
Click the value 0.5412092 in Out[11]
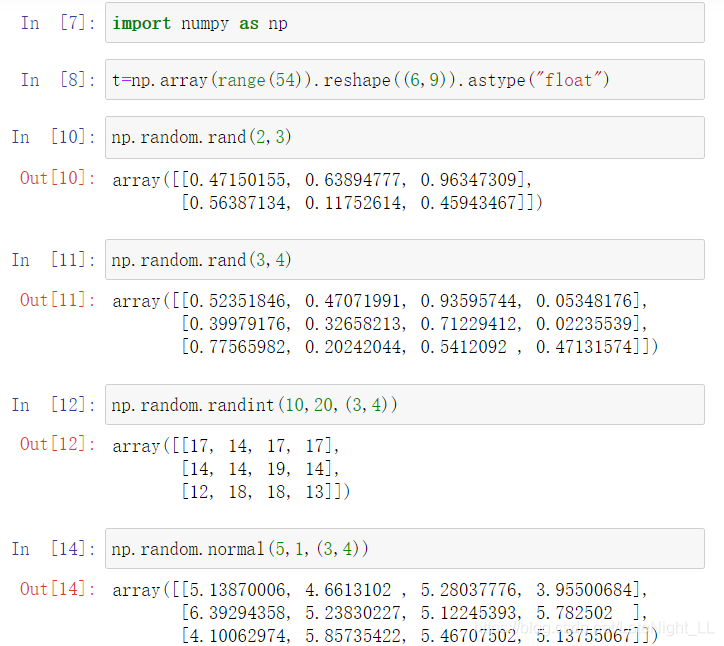463,347
